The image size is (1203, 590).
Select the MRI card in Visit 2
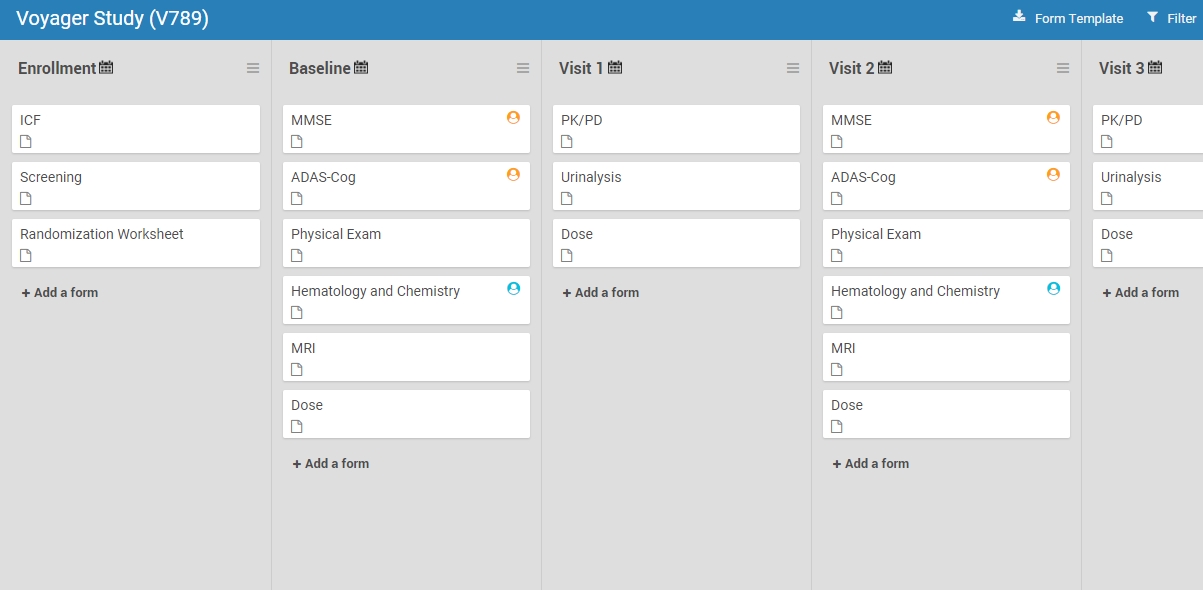pos(946,357)
